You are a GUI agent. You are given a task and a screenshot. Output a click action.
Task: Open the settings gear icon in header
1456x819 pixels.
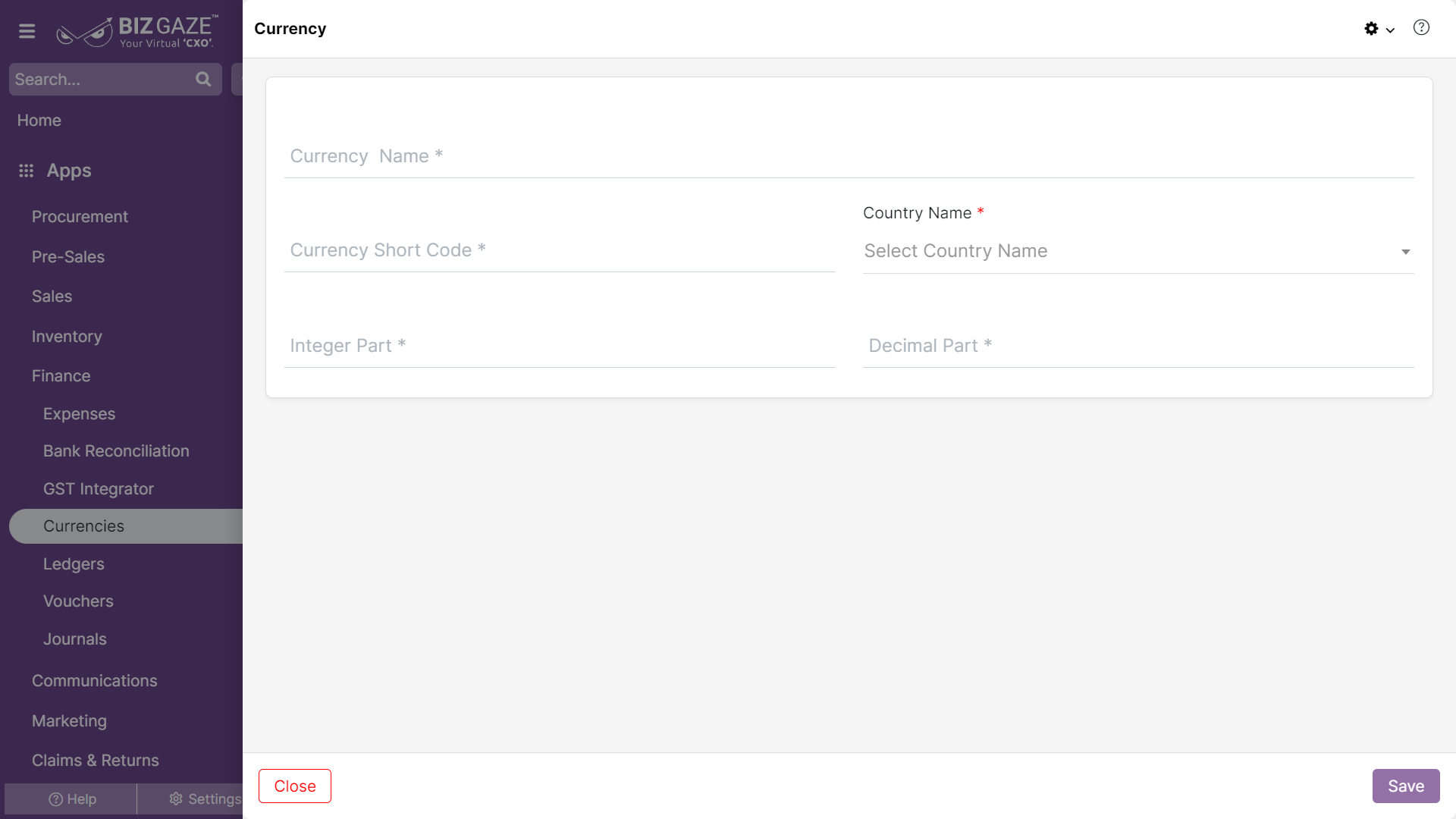click(x=1371, y=29)
